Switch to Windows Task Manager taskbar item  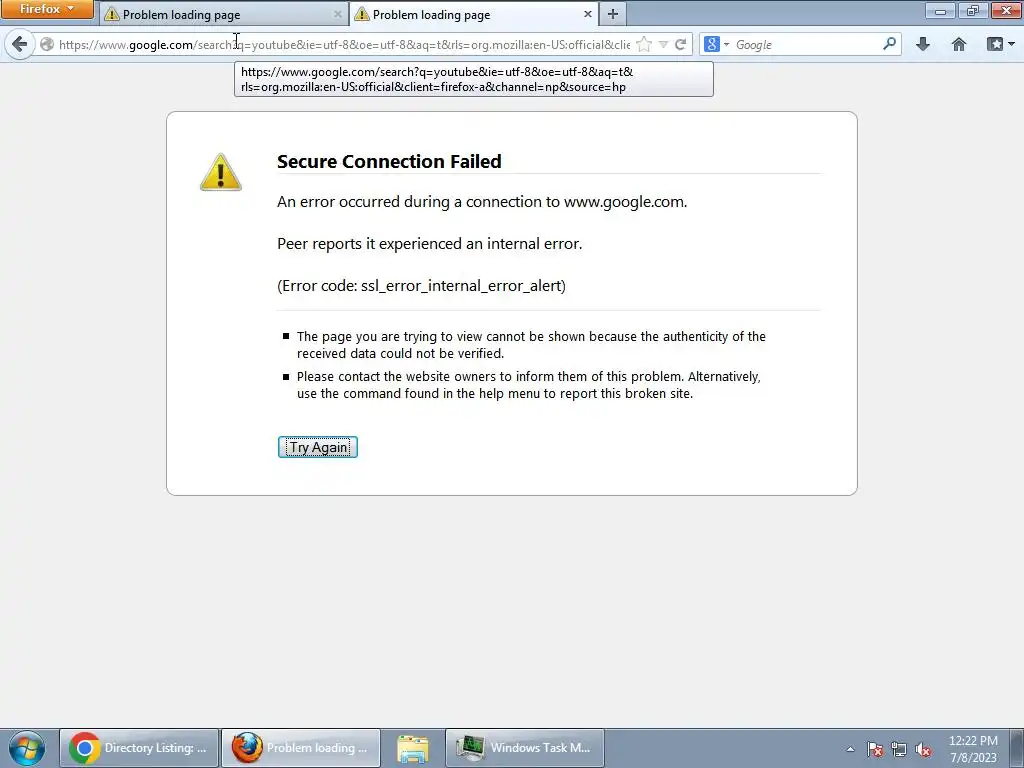(x=525, y=748)
